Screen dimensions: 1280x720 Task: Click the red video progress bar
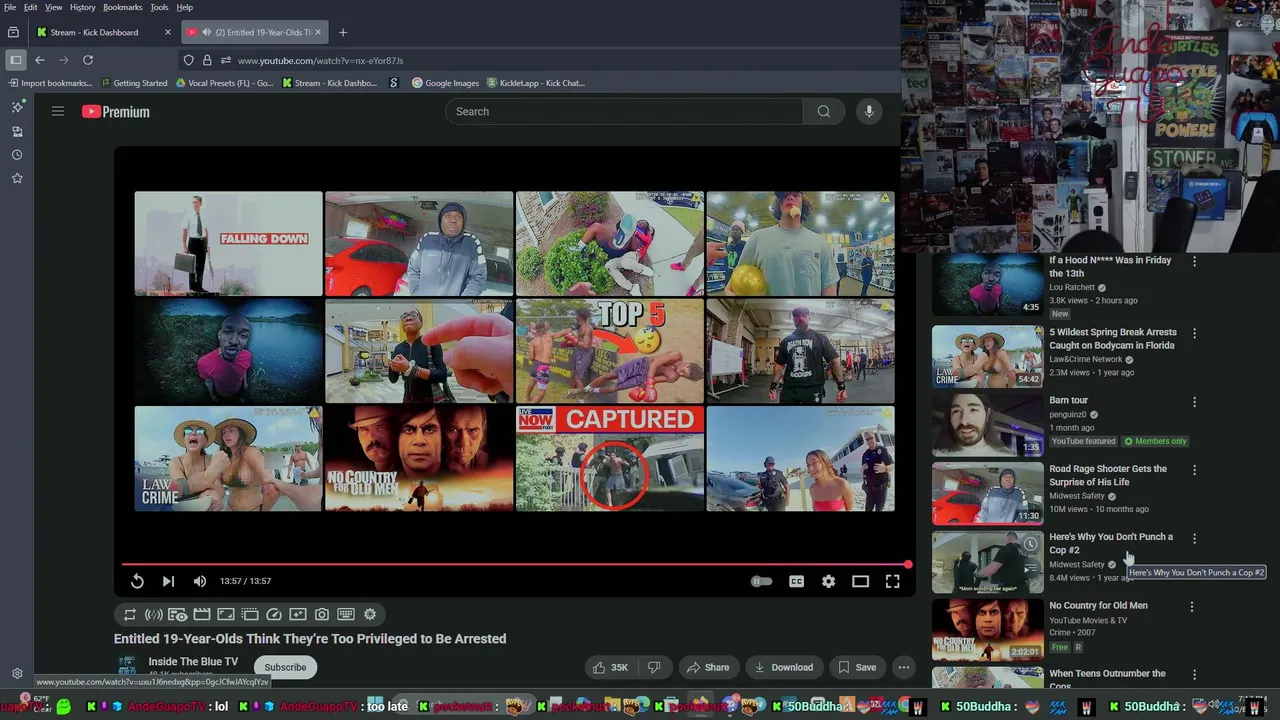tap(515, 565)
